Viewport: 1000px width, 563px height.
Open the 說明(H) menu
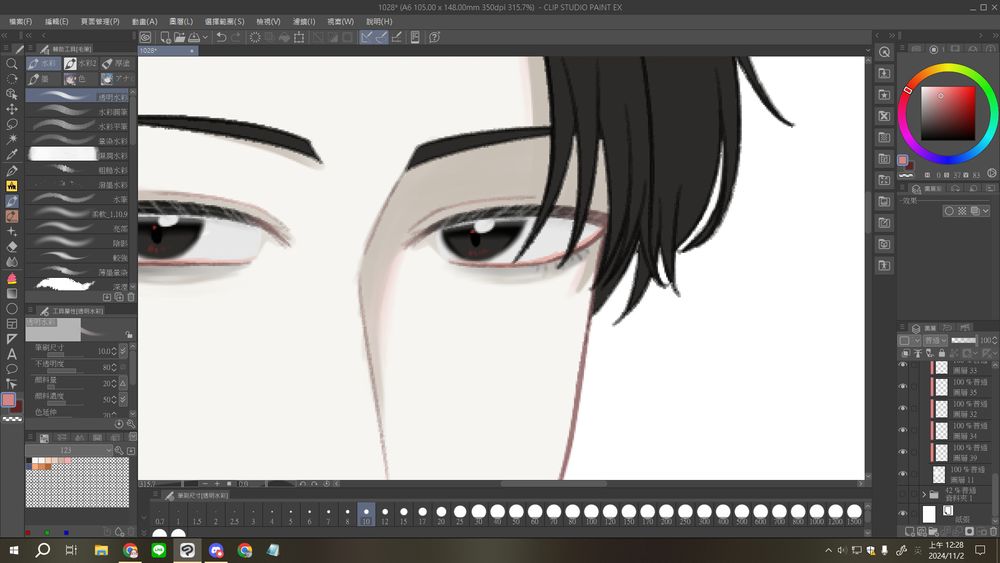379,21
